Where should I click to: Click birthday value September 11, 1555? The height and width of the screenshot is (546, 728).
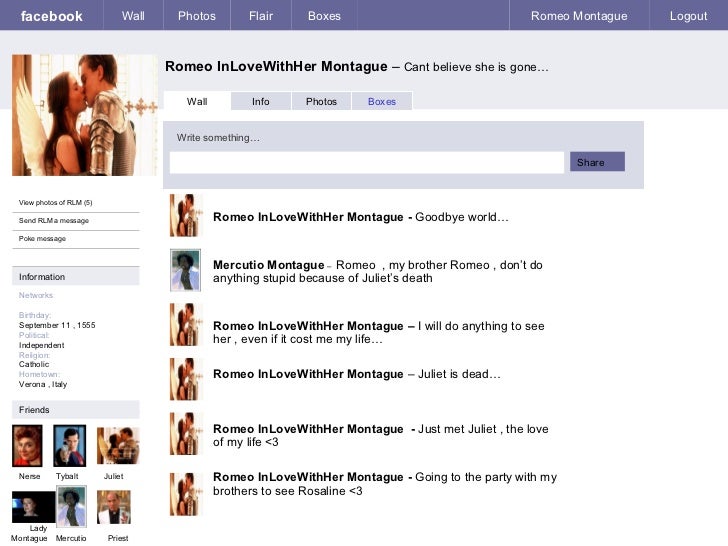pyautogui.click(x=57, y=325)
